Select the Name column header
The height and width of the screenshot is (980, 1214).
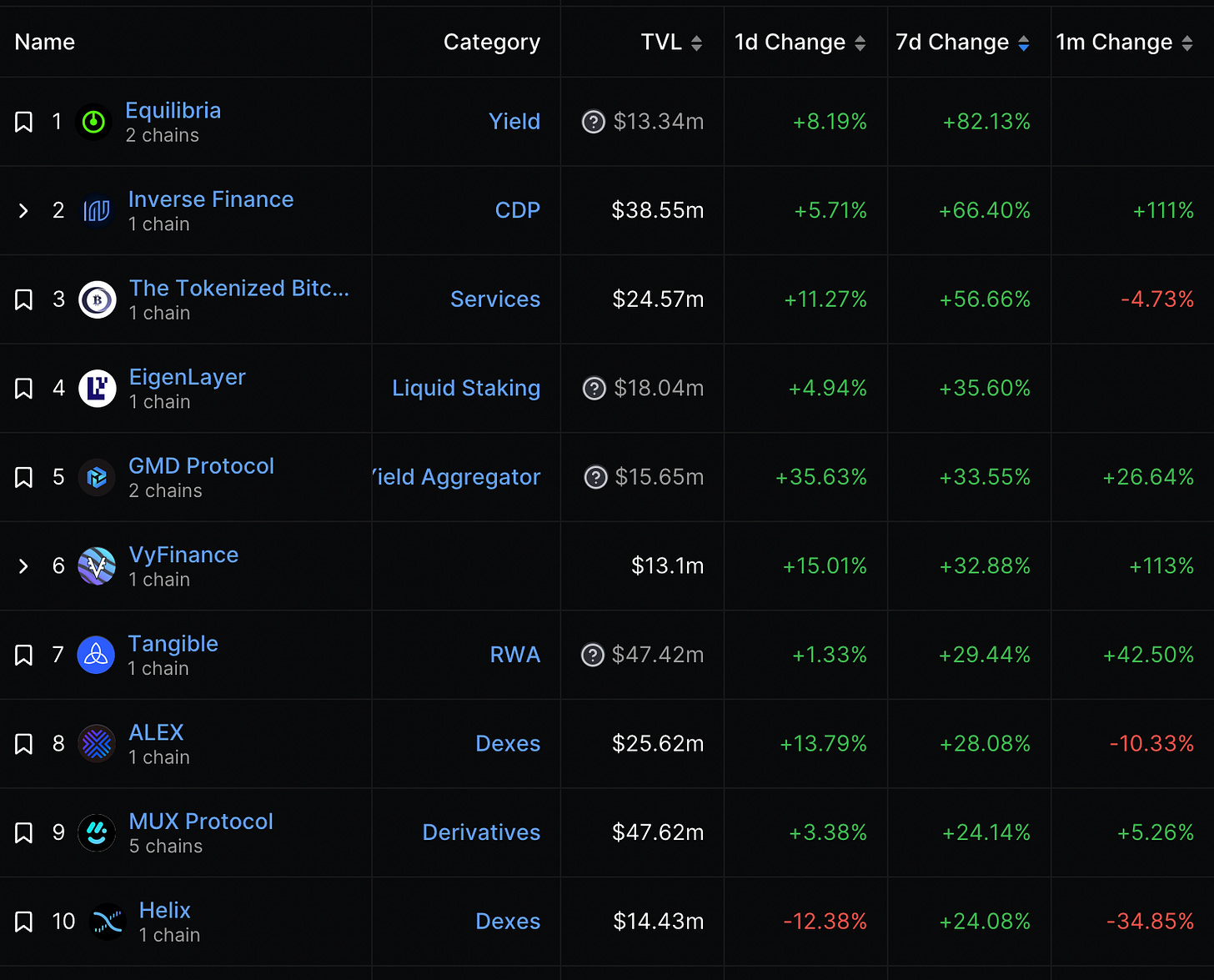click(x=45, y=43)
